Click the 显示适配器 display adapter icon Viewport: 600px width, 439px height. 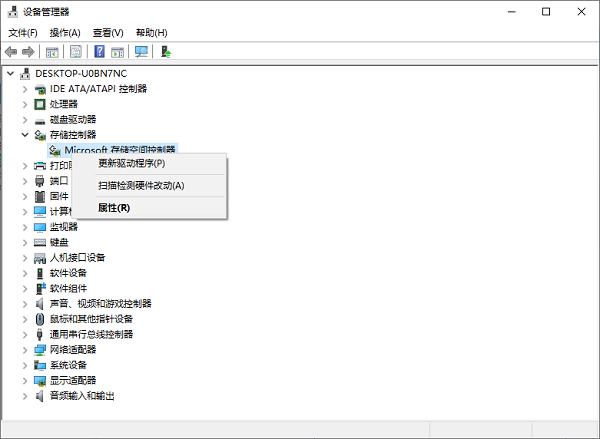(40, 381)
